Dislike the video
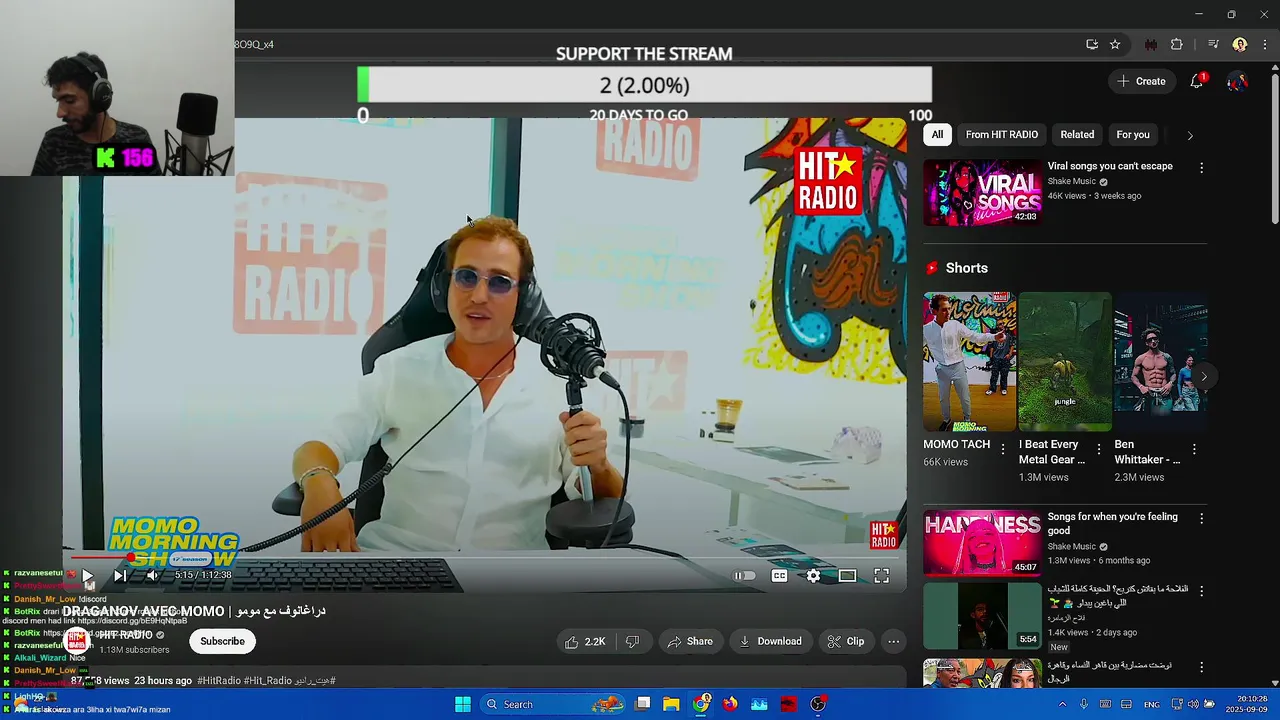The width and height of the screenshot is (1280, 720). tap(632, 641)
